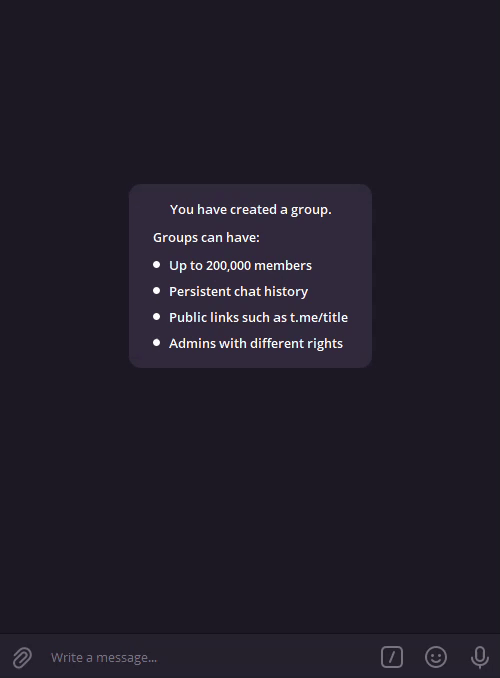Viewport: 500px width, 678px height.
Task: Click 'Public links such as t.me/title' line
Action: point(258,317)
